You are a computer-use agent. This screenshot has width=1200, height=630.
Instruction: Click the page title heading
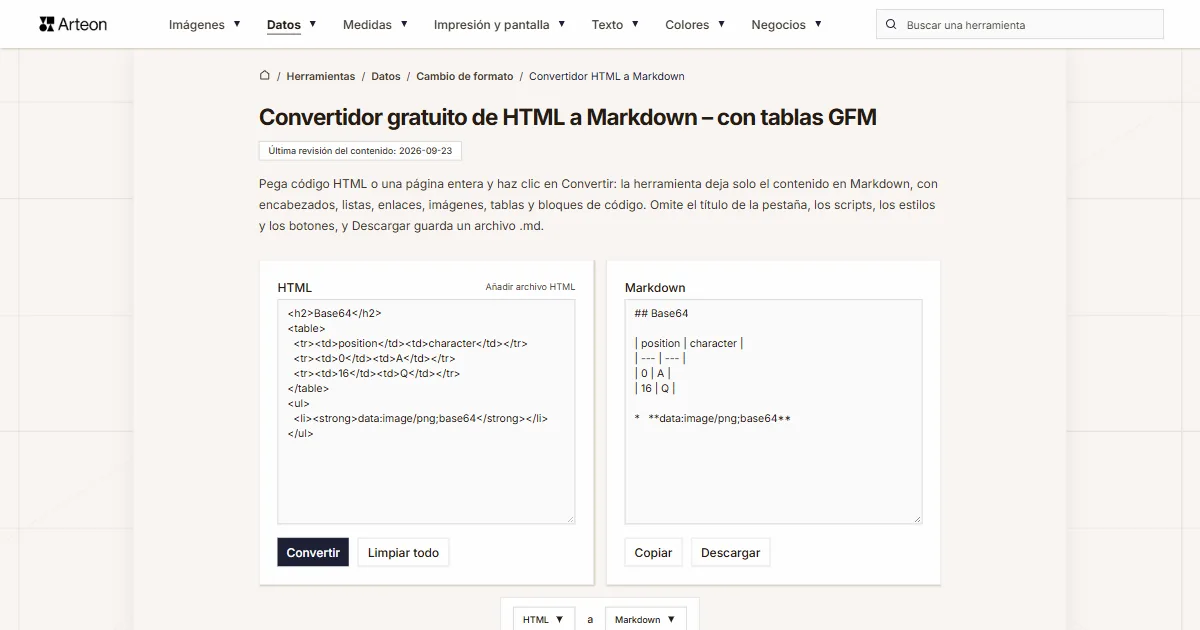point(568,117)
